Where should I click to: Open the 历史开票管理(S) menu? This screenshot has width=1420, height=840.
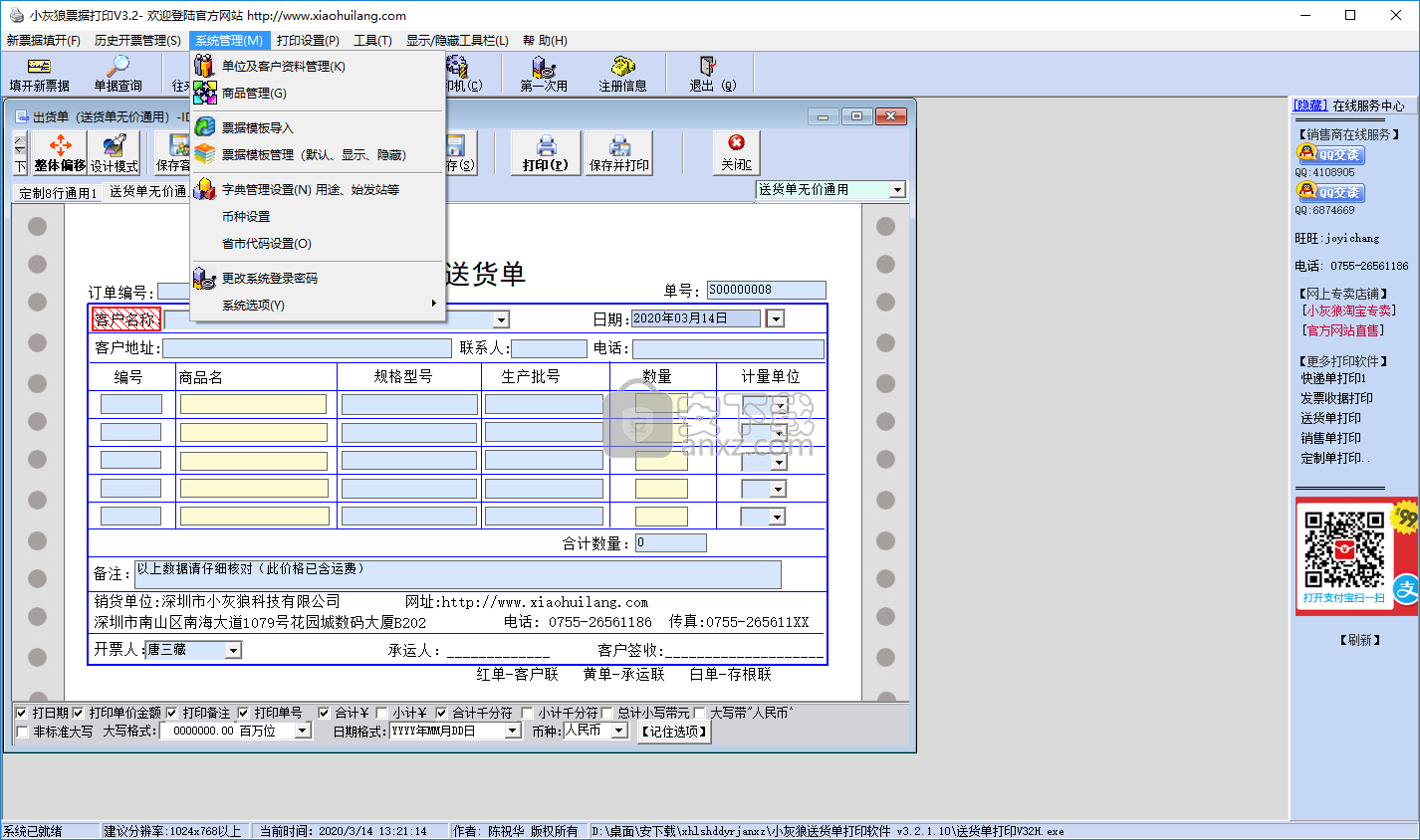tap(137, 41)
